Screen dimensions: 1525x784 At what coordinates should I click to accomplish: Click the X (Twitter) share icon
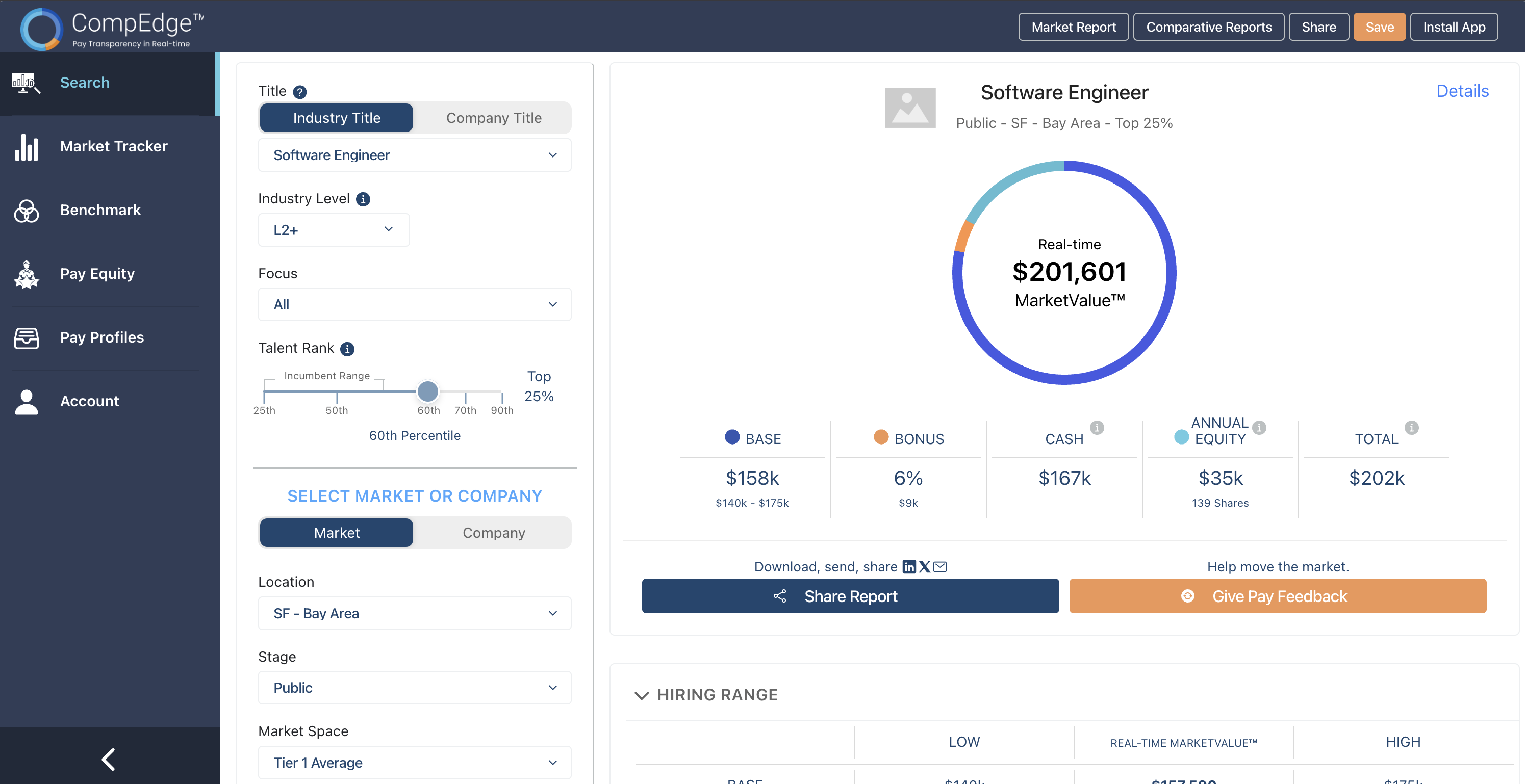coord(924,567)
